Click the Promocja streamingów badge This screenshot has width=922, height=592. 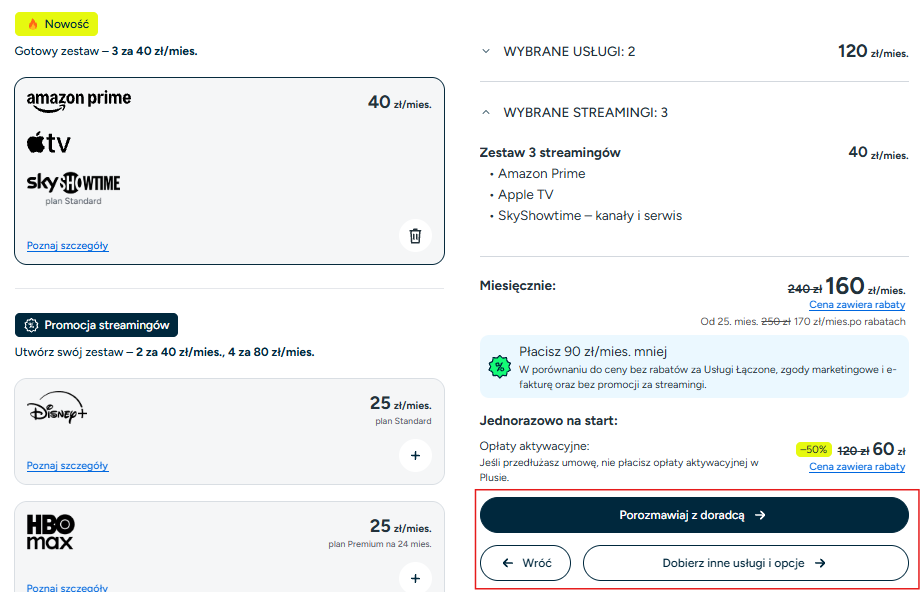click(x=96, y=325)
